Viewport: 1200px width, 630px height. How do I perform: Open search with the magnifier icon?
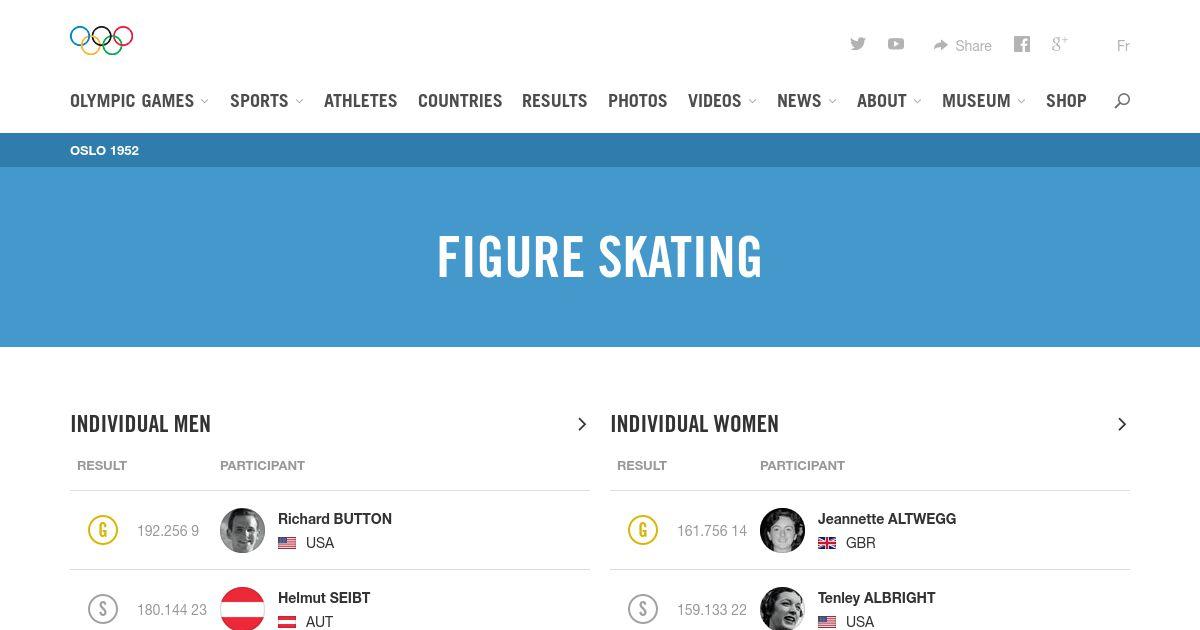coord(1122,100)
